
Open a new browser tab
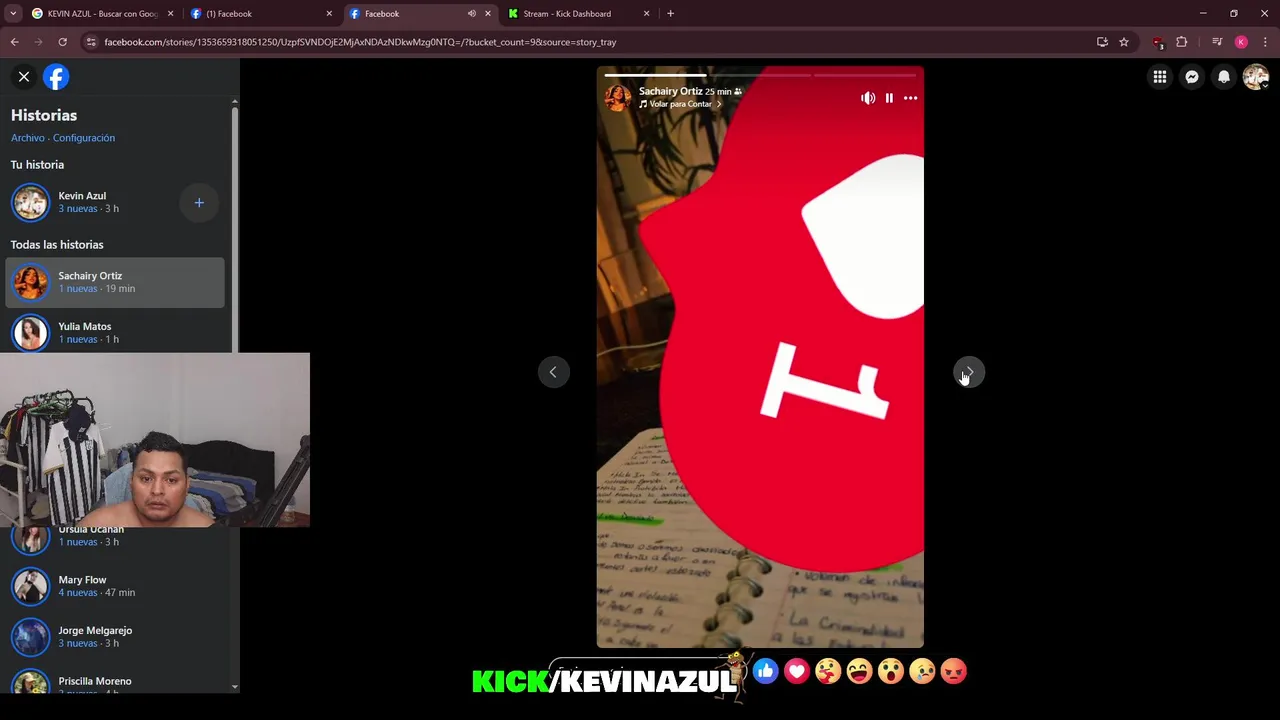click(670, 14)
